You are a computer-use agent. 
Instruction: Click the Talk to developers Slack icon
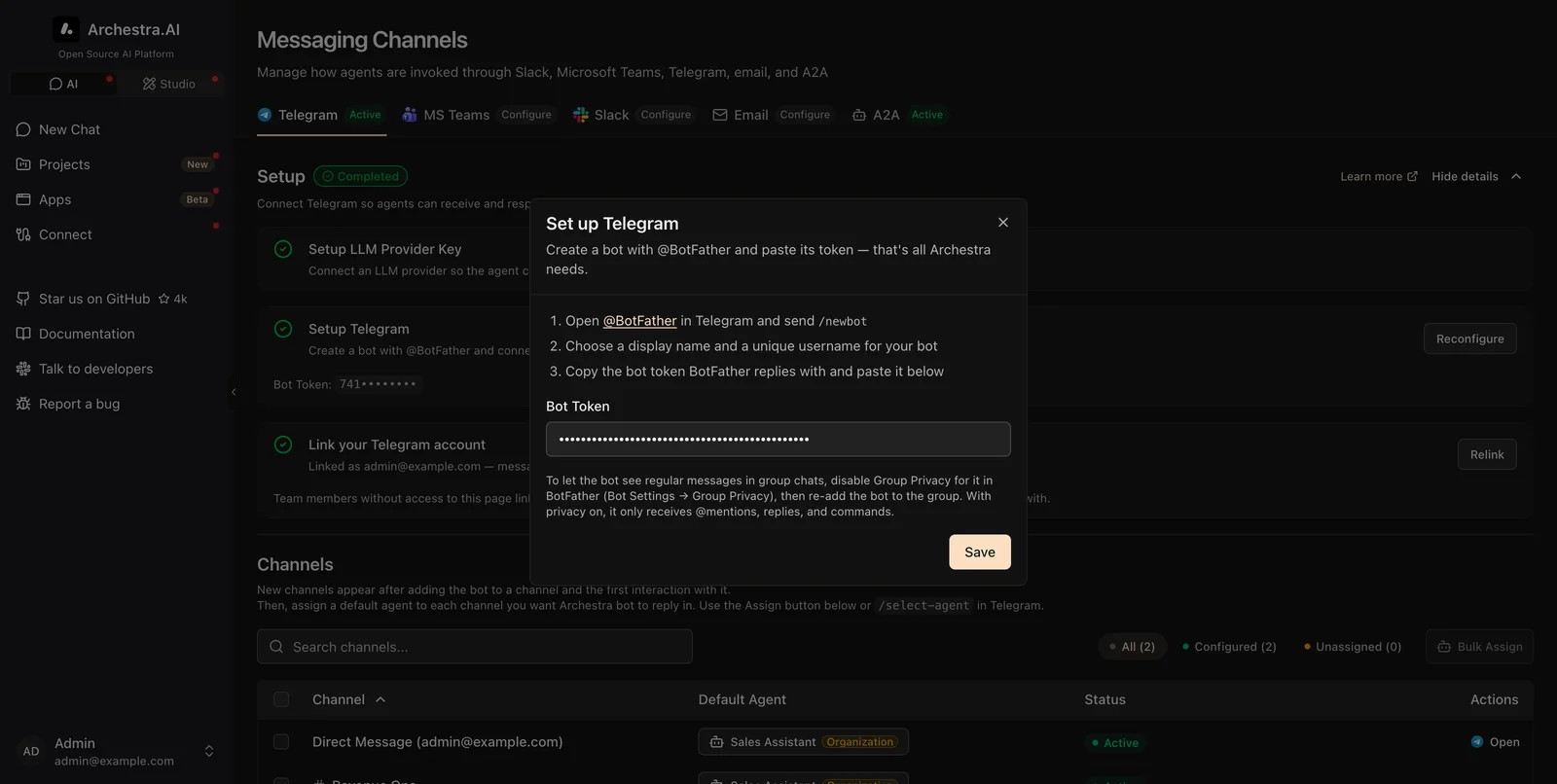[x=23, y=369]
